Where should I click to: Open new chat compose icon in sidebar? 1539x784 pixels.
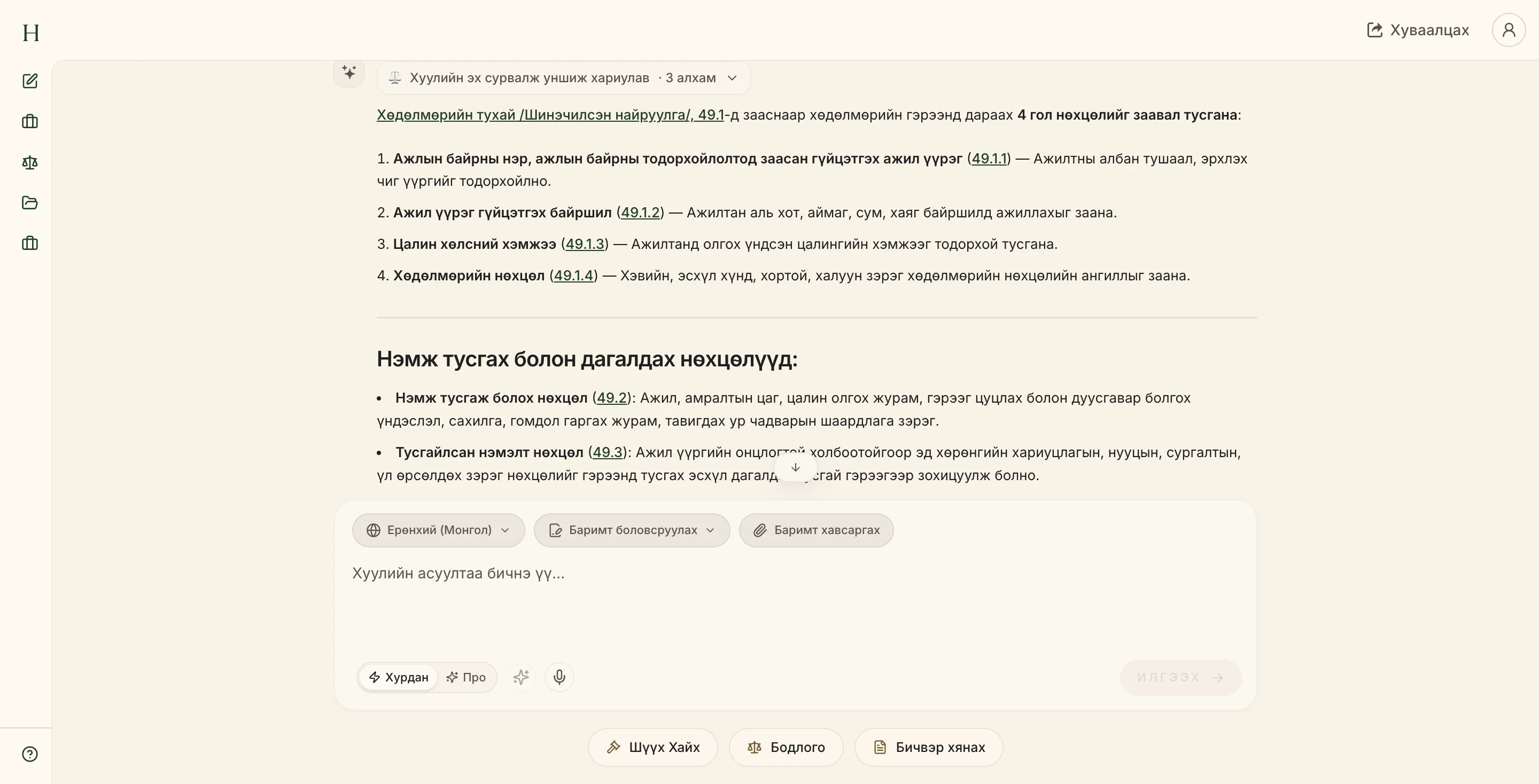click(30, 81)
